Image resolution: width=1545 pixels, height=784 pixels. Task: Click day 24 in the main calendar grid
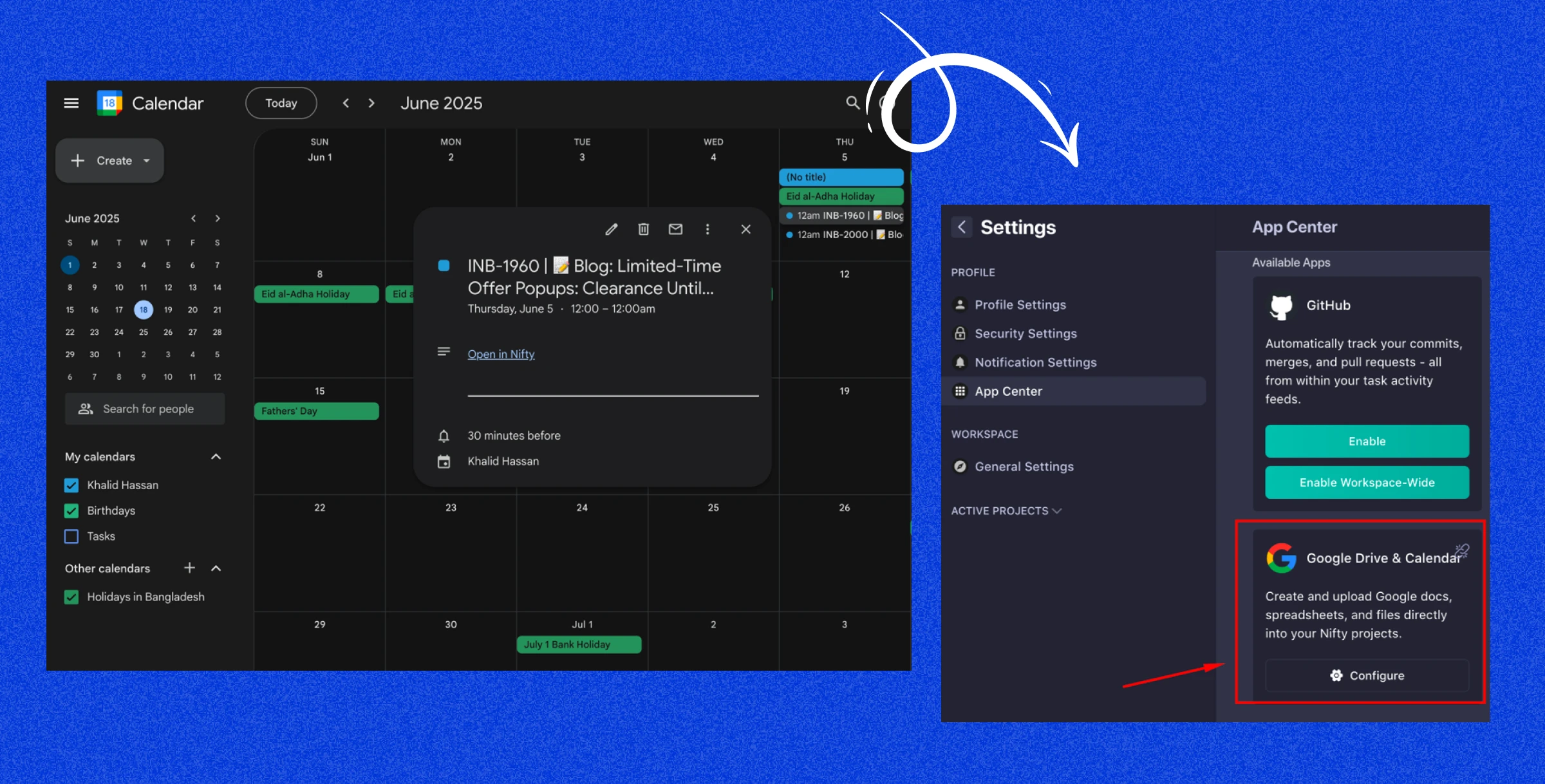click(x=582, y=508)
